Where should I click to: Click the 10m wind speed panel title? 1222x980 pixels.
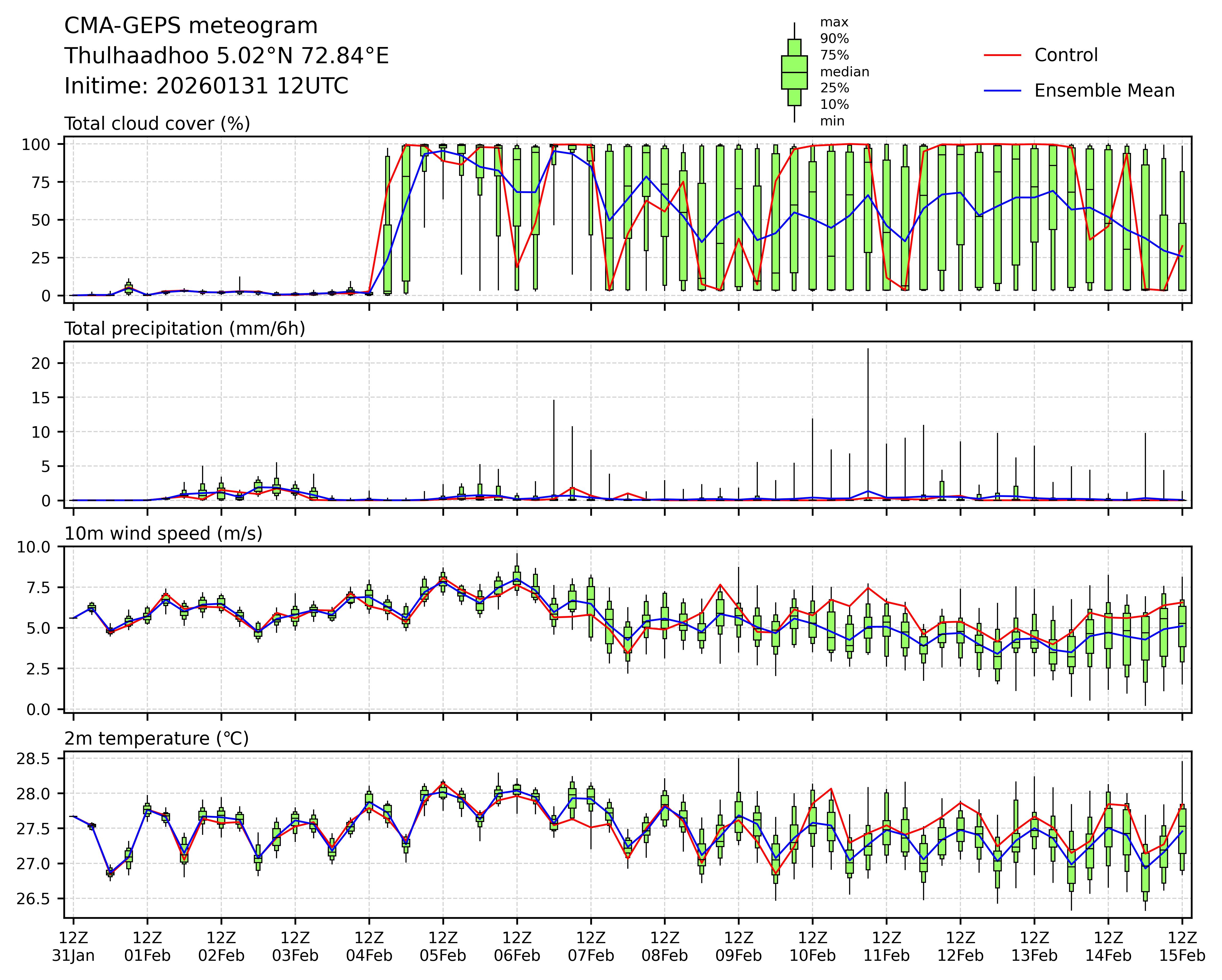pos(163,533)
